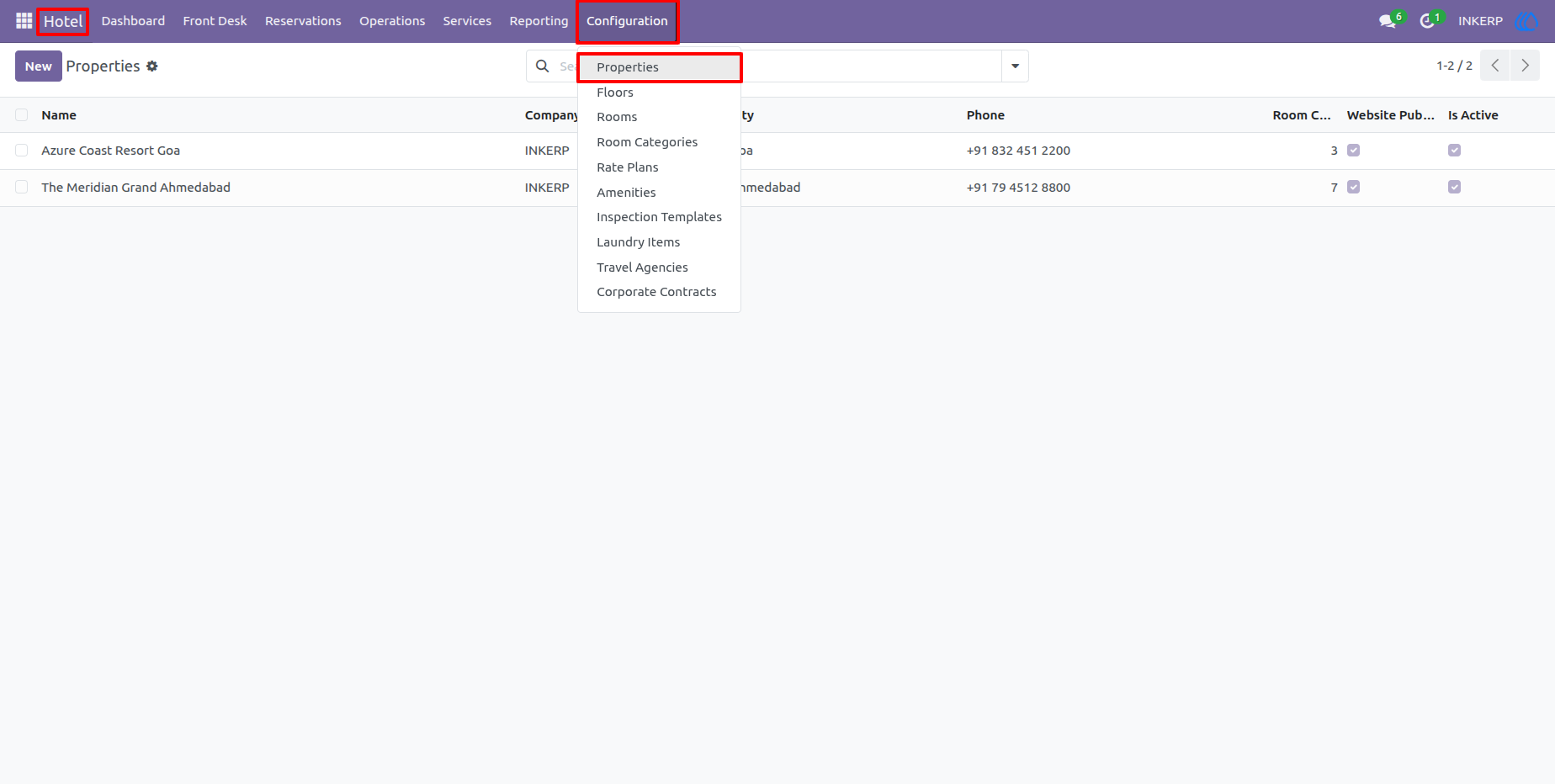This screenshot has height=784, width=1555.
Task: Click the INKERP company switcher
Action: pyautogui.click(x=1480, y=21)
